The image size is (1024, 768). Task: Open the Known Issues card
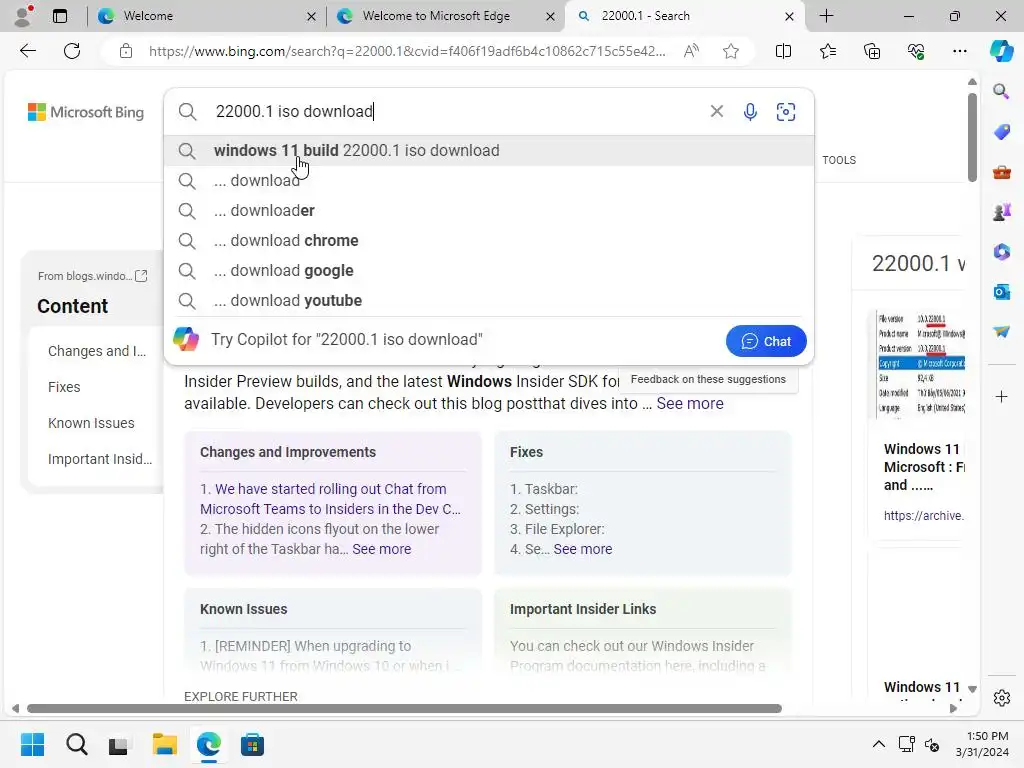333,630
